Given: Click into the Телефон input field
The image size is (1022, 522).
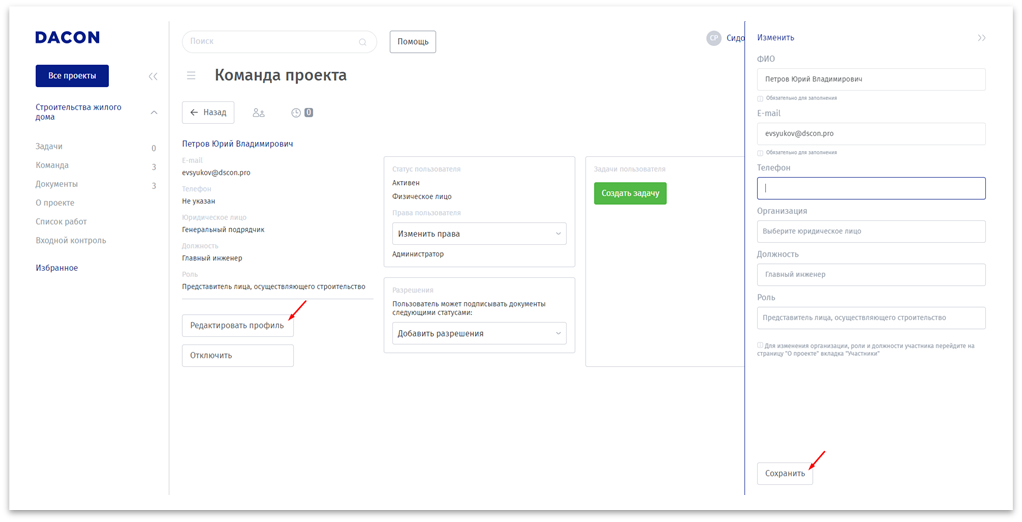Looking at the screenshot, I should (x=871, y=188).
